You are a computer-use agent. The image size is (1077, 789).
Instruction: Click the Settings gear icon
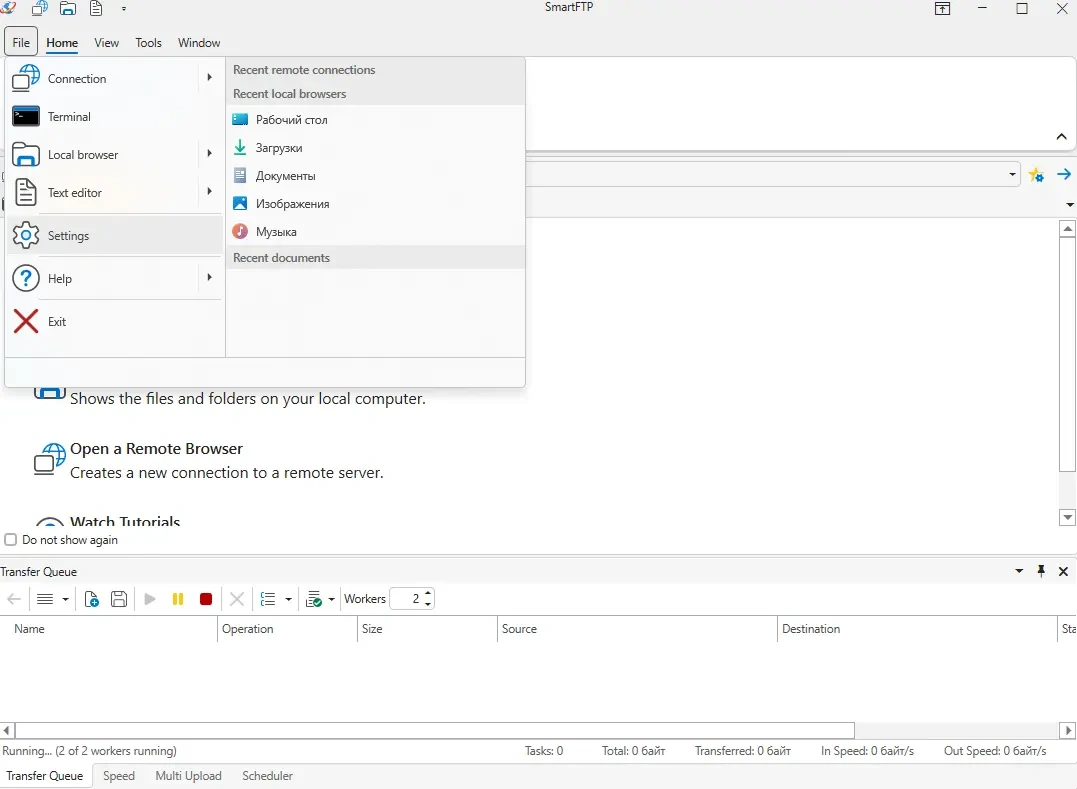pyautogui.click(x=26, y=236)
